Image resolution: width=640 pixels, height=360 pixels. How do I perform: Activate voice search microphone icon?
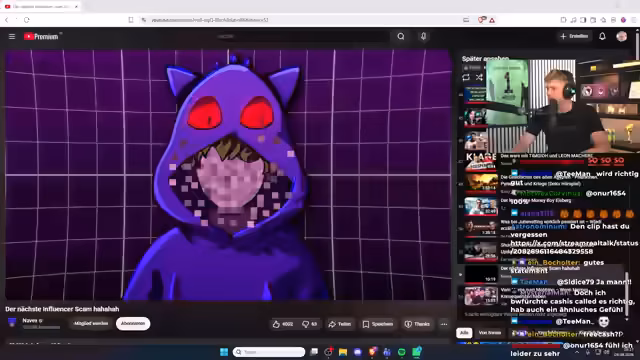[423, 36]
